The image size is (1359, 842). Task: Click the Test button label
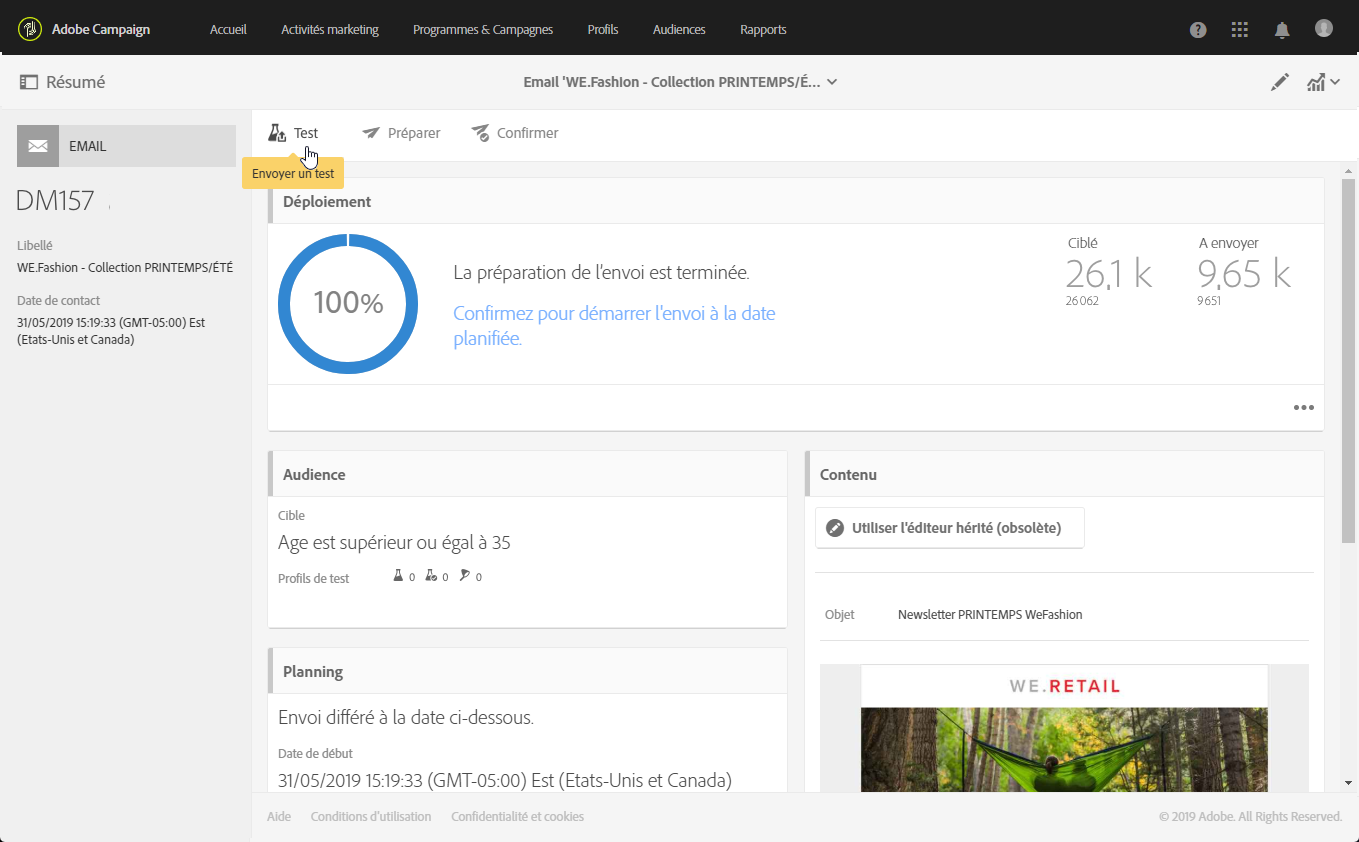(306, 133)
